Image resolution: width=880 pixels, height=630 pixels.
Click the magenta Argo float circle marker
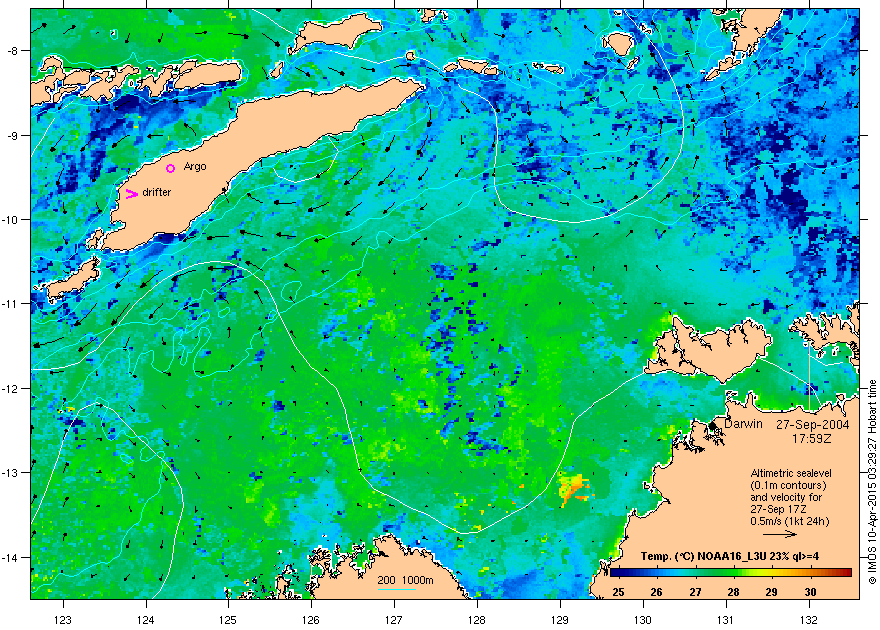point(171,168)
